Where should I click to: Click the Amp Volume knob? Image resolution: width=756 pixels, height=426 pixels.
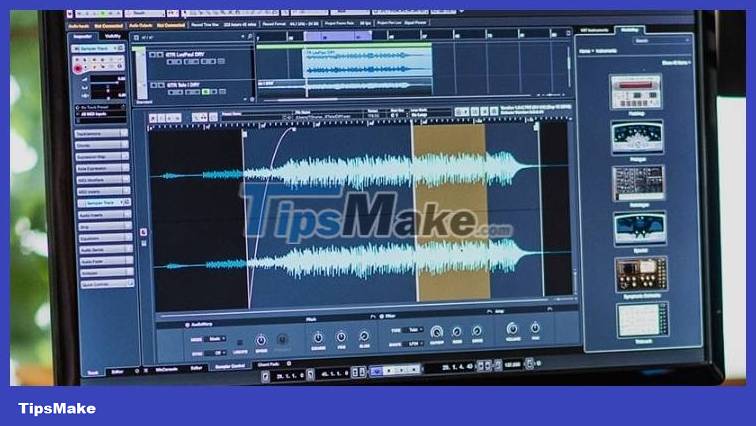click(x=512, y=329)
